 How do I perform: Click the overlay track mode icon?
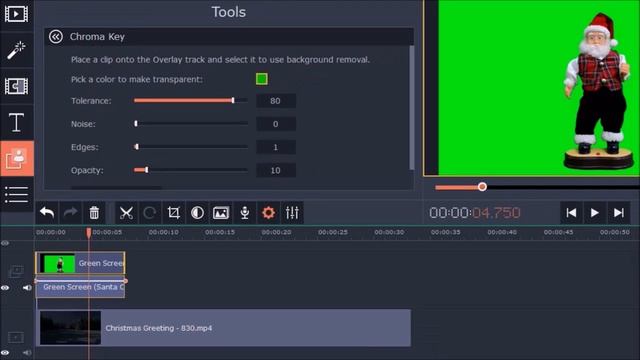click(16, 271)
